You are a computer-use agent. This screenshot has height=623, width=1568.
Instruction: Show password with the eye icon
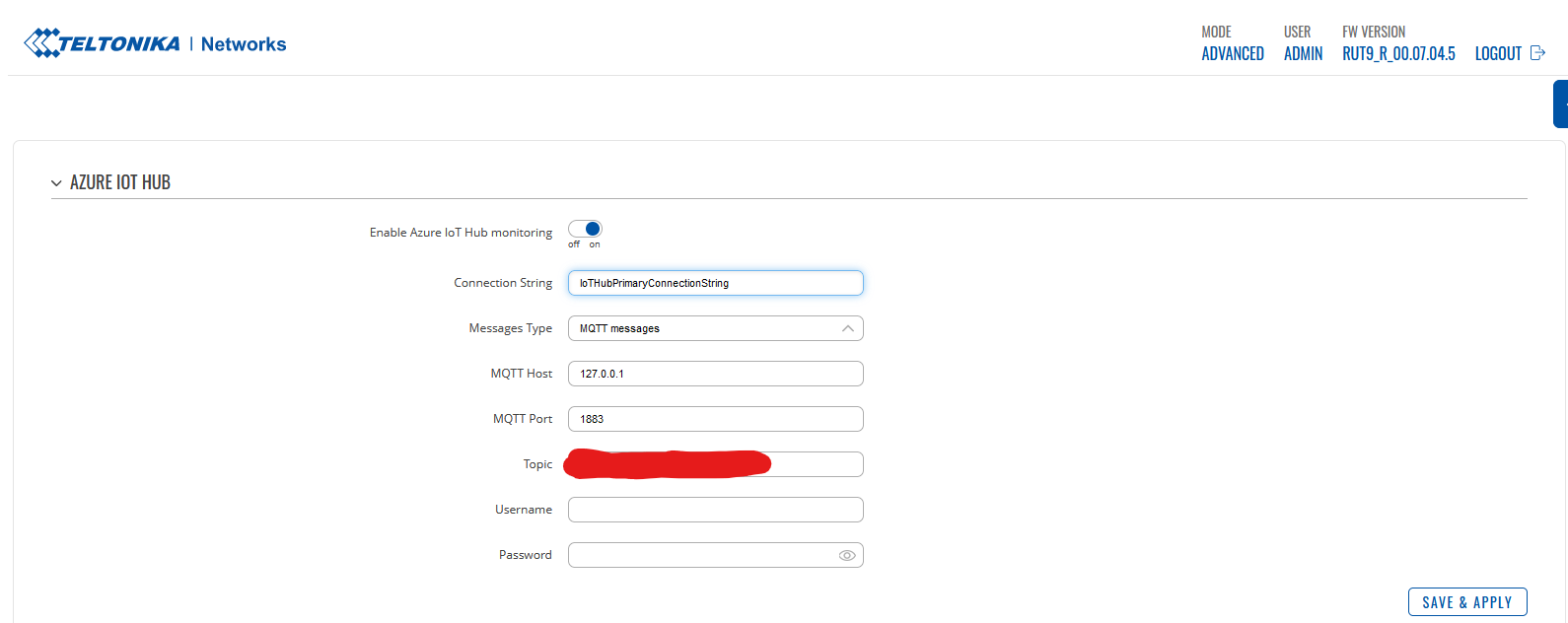coord(847,555)
